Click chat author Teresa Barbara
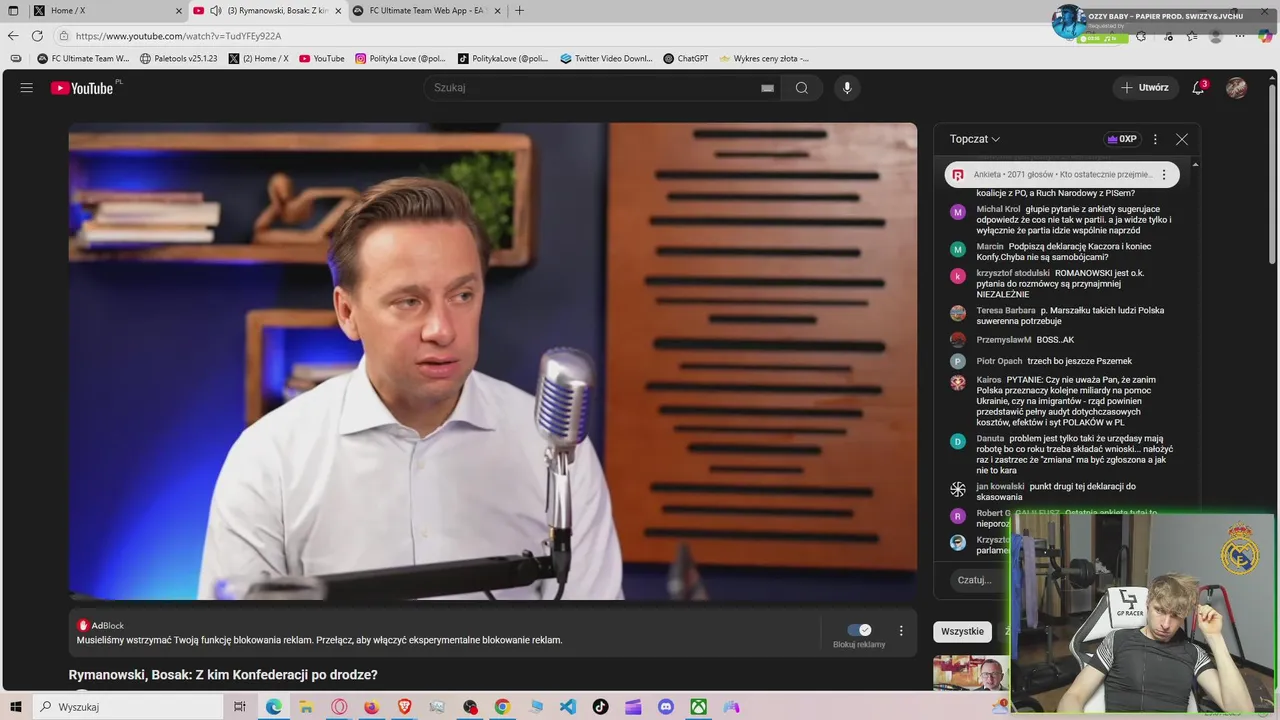 [x=1006, y=311]
